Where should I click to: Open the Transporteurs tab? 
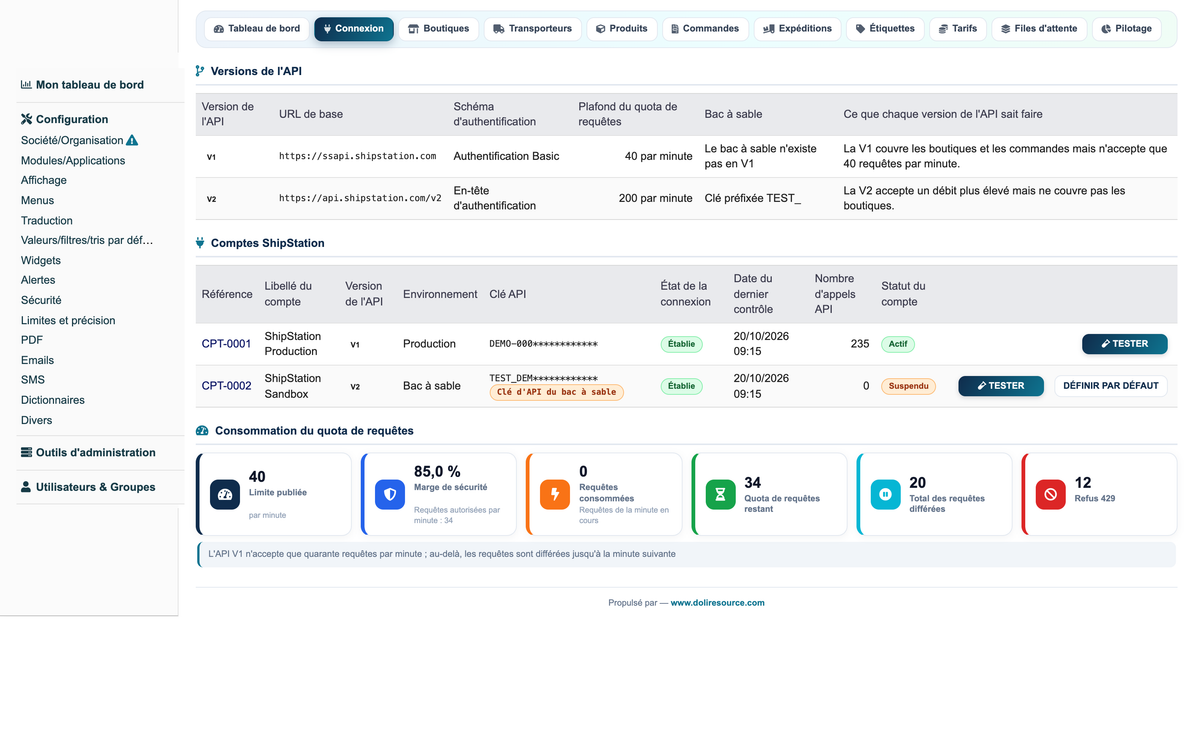point(533,29)
